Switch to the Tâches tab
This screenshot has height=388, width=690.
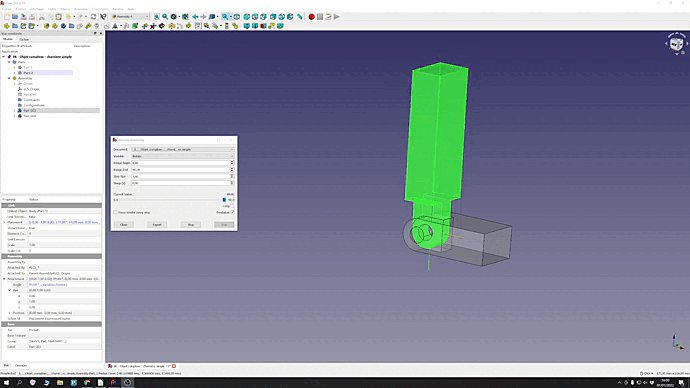(24, 39)
